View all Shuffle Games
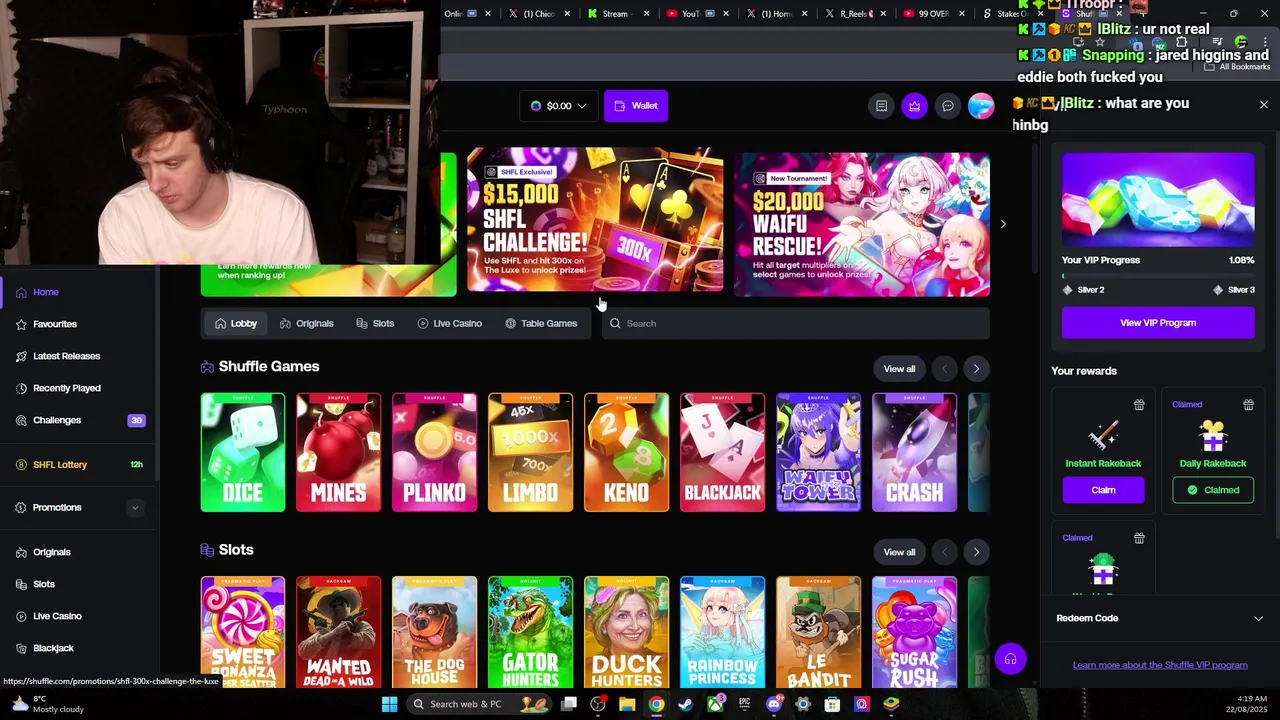 click(x=899, y=369)
